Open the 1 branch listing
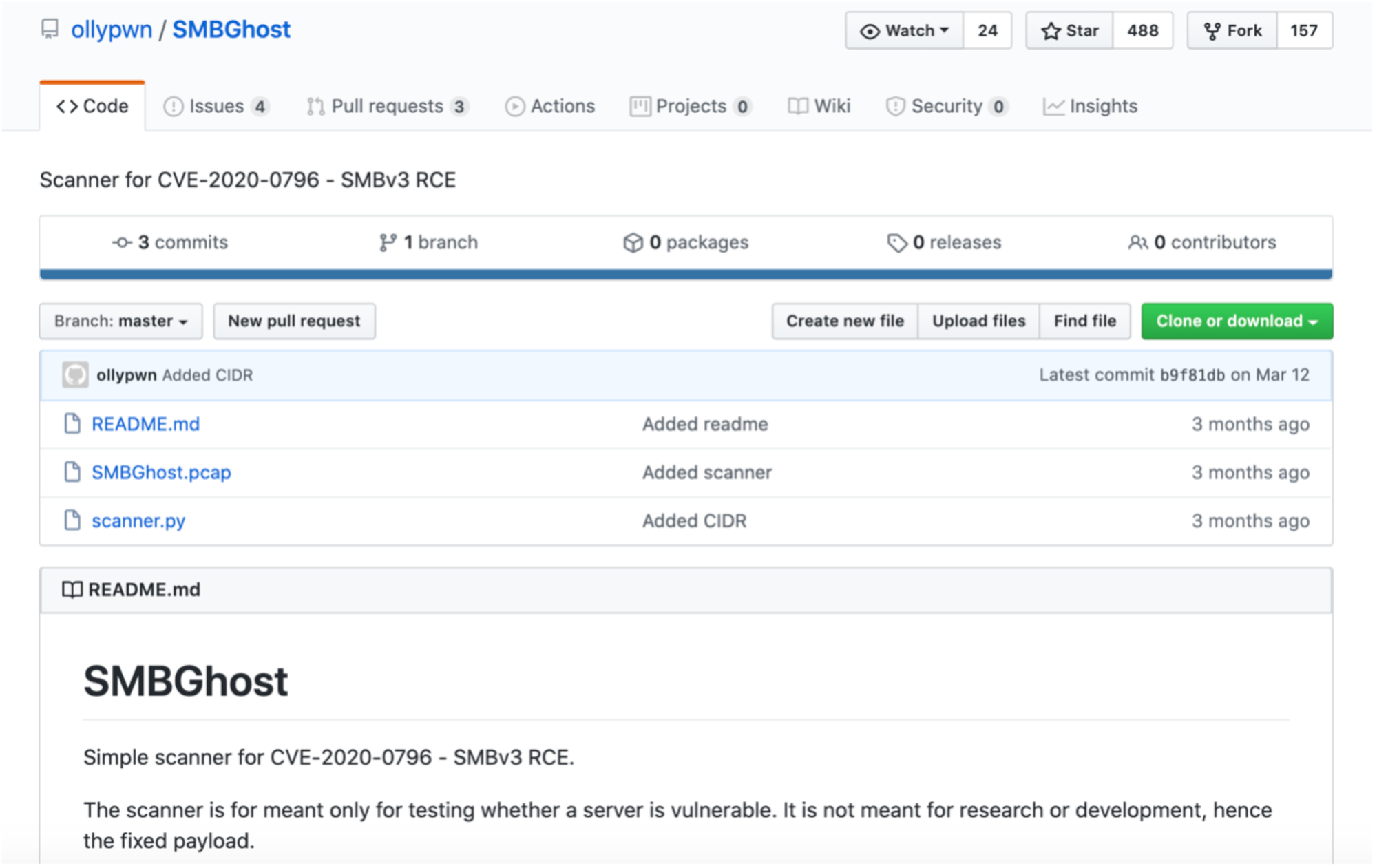1377x868 pixels. pos(428,243)
